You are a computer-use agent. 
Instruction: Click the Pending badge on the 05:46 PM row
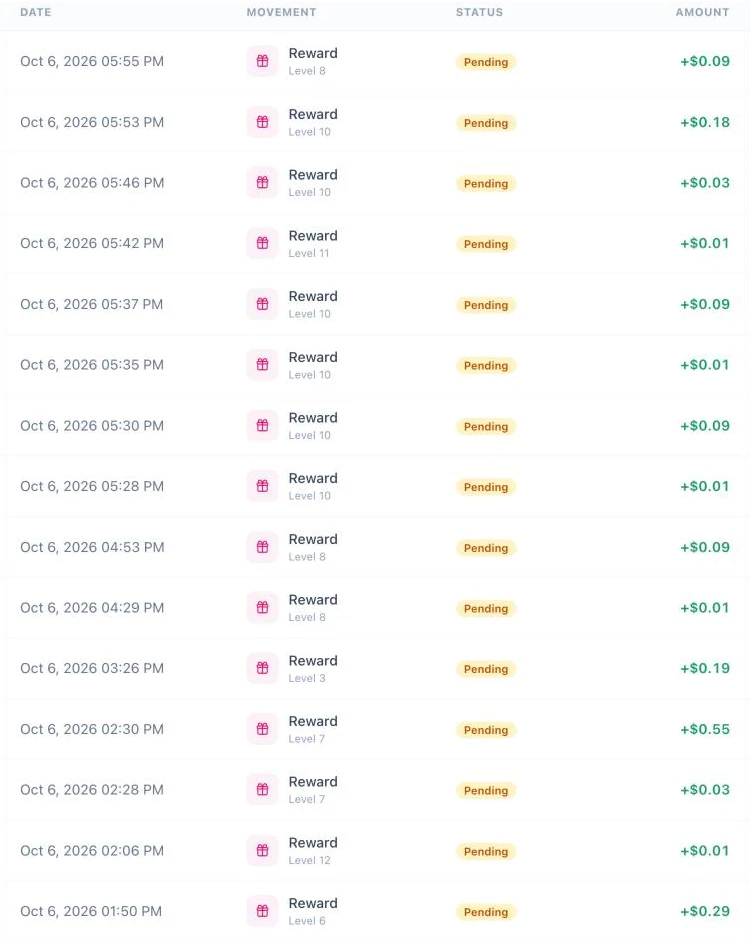(486, 184)
